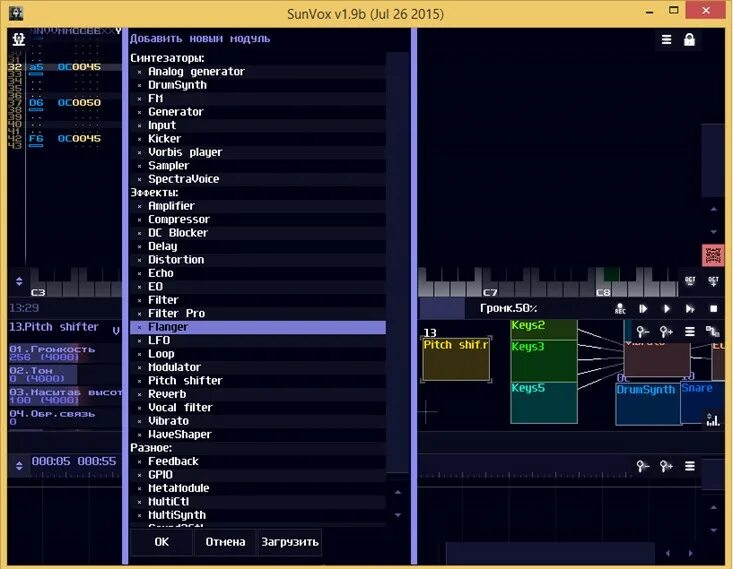Confirm with the OK button

[x=161, y=542]
